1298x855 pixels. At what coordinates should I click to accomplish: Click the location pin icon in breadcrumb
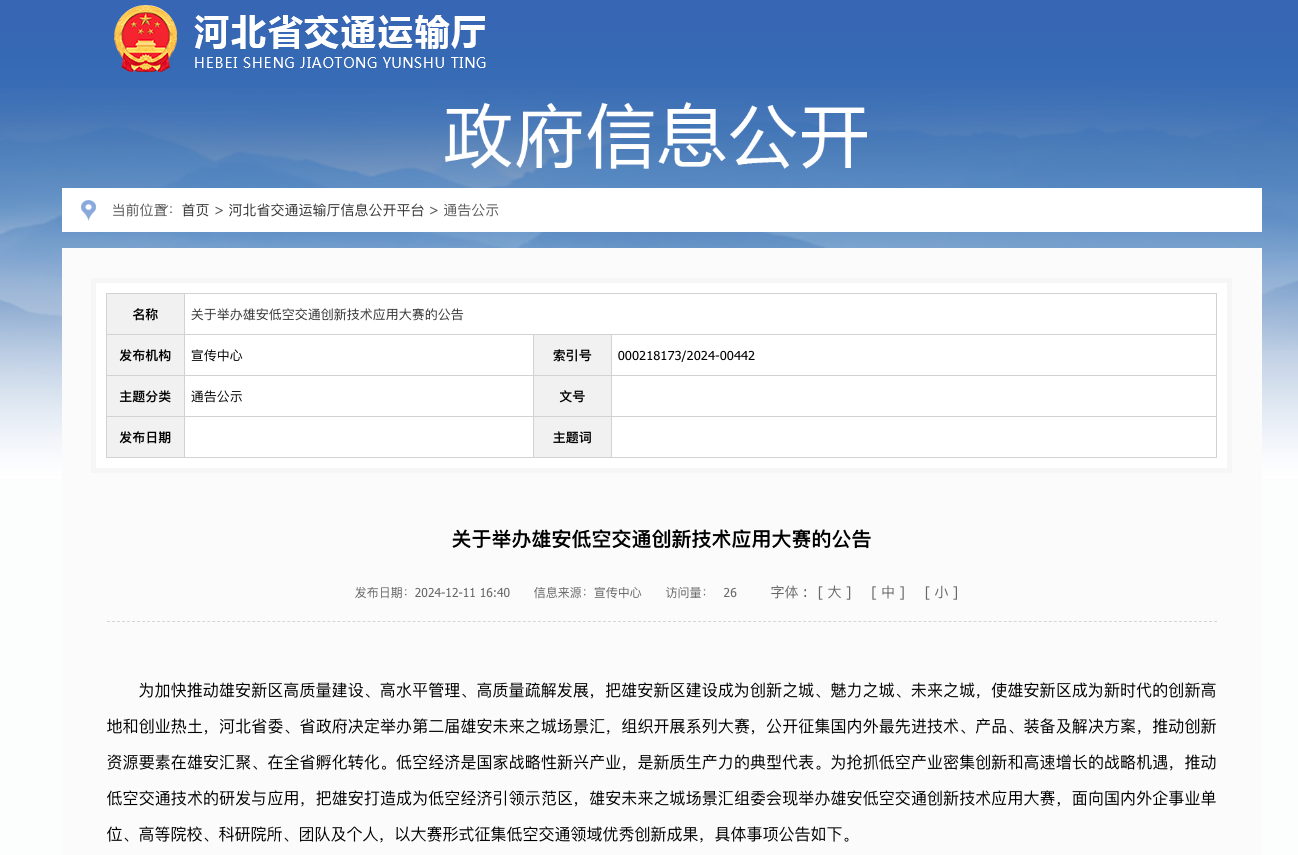[88, 210]
